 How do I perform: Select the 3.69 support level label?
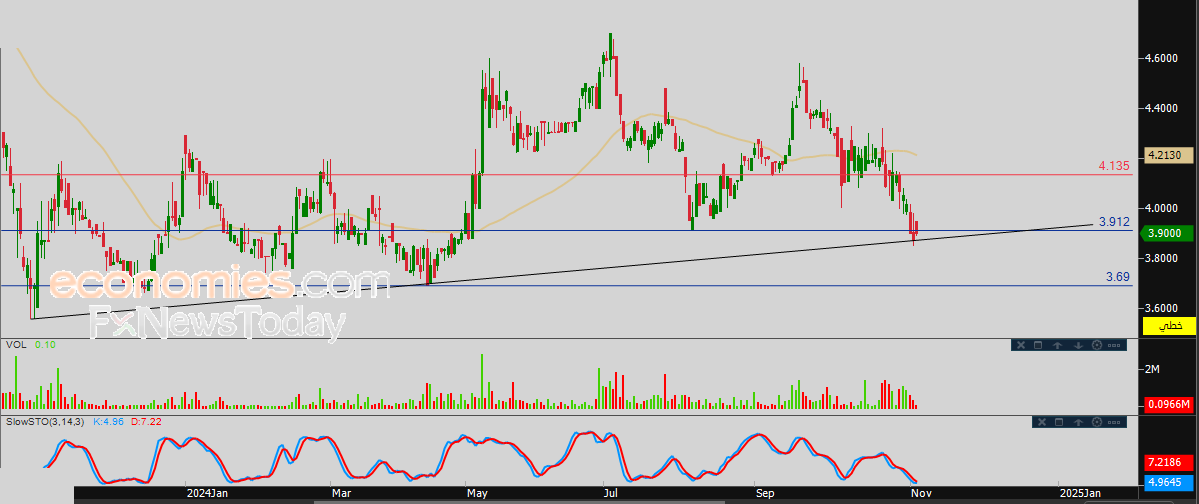click(1117, 277)
